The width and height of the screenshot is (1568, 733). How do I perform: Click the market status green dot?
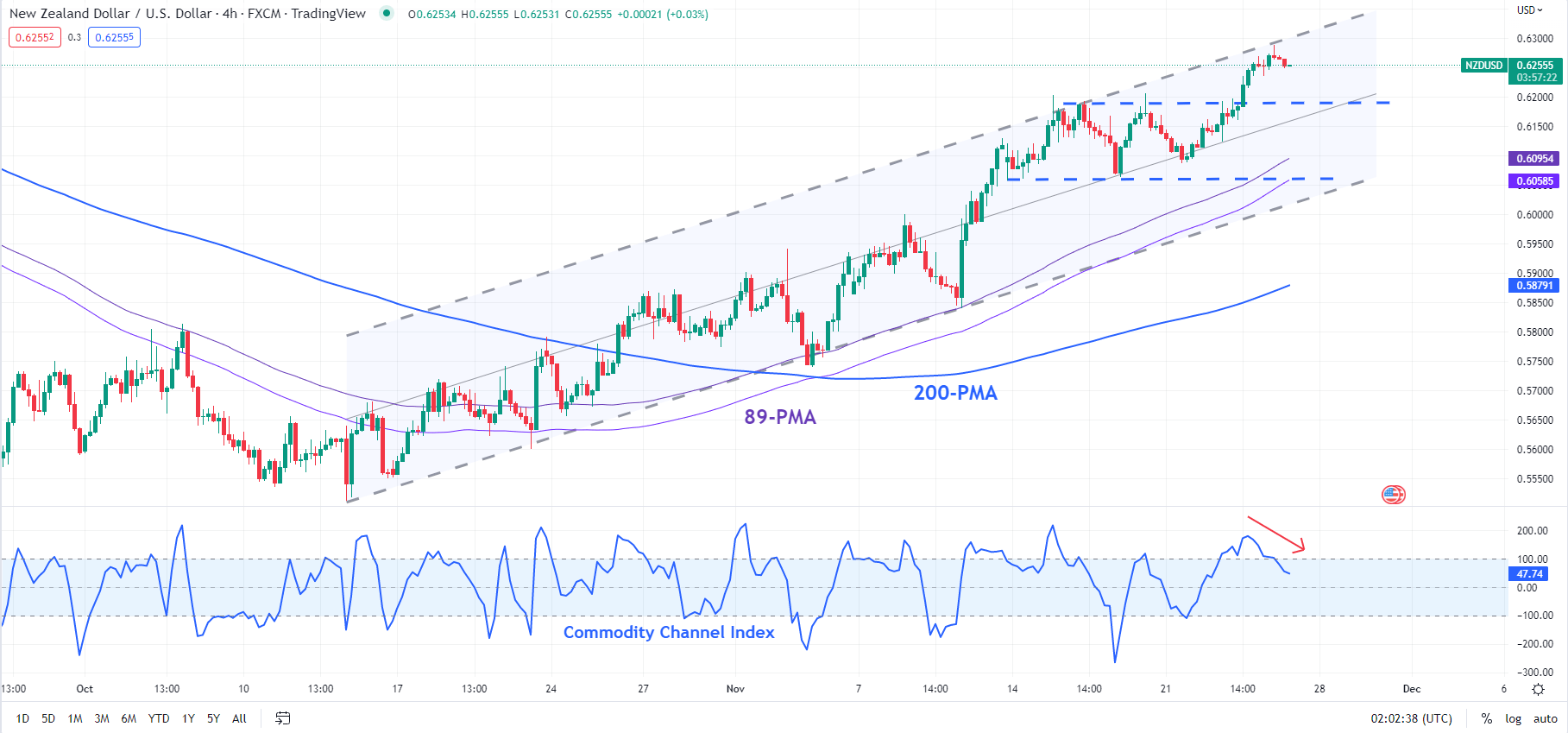coord(387,13)
